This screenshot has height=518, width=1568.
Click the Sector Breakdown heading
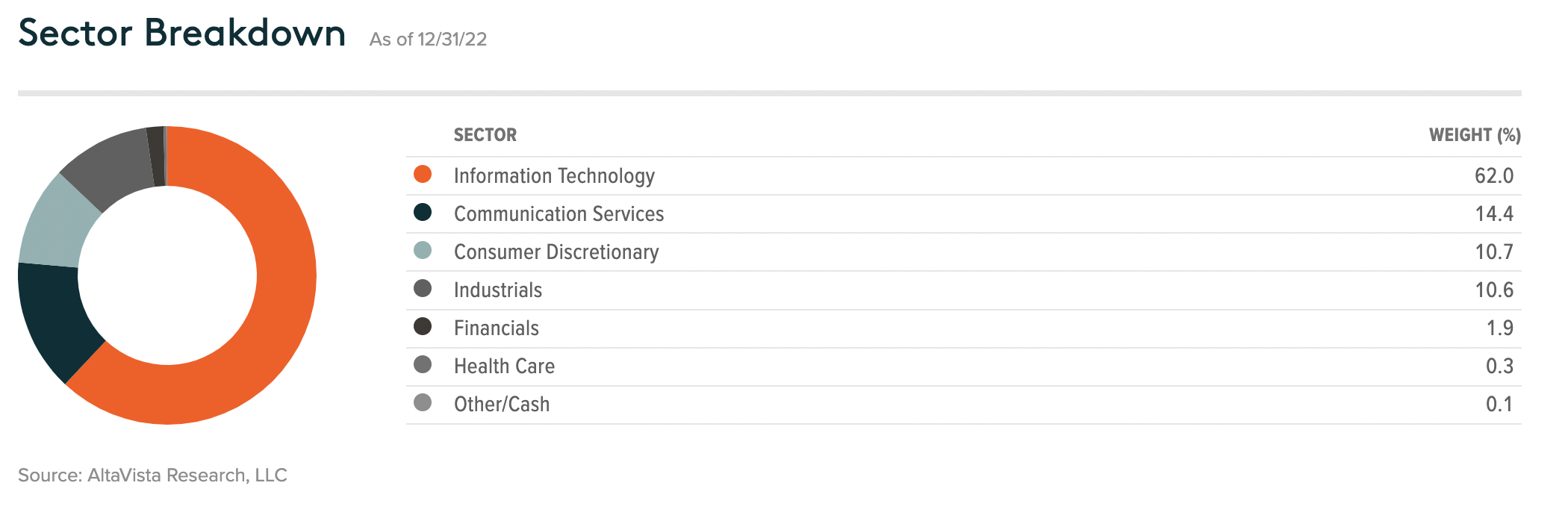tap(182, 33)
